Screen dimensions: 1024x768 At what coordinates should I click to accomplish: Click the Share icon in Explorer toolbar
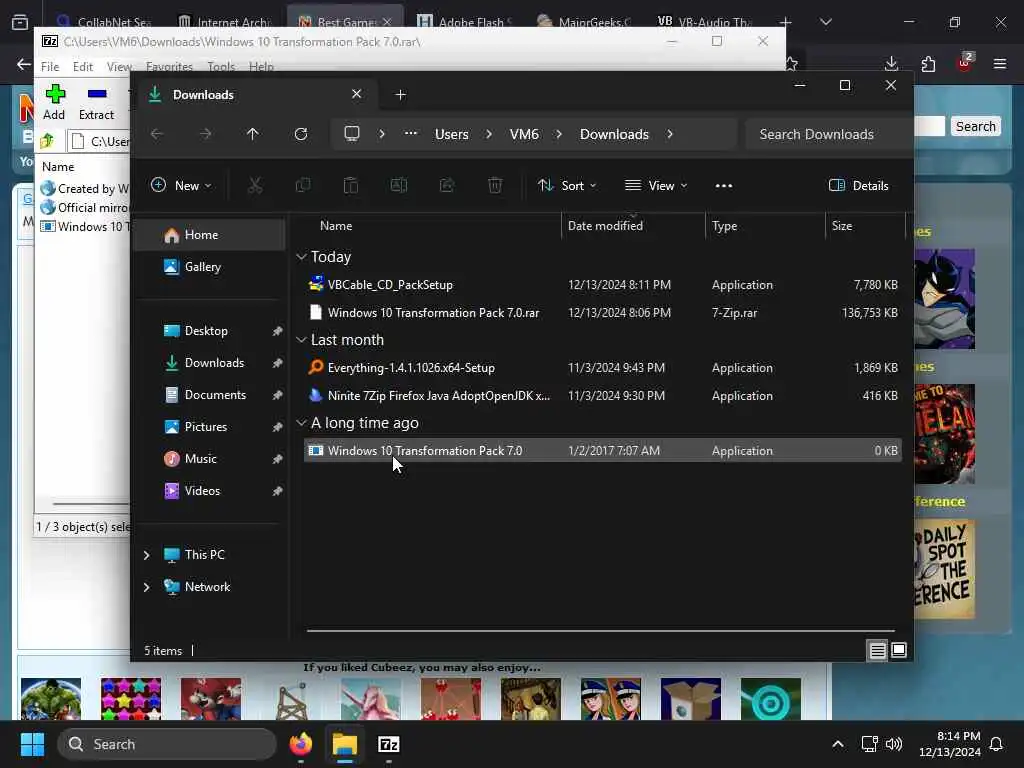pos(447,185)
